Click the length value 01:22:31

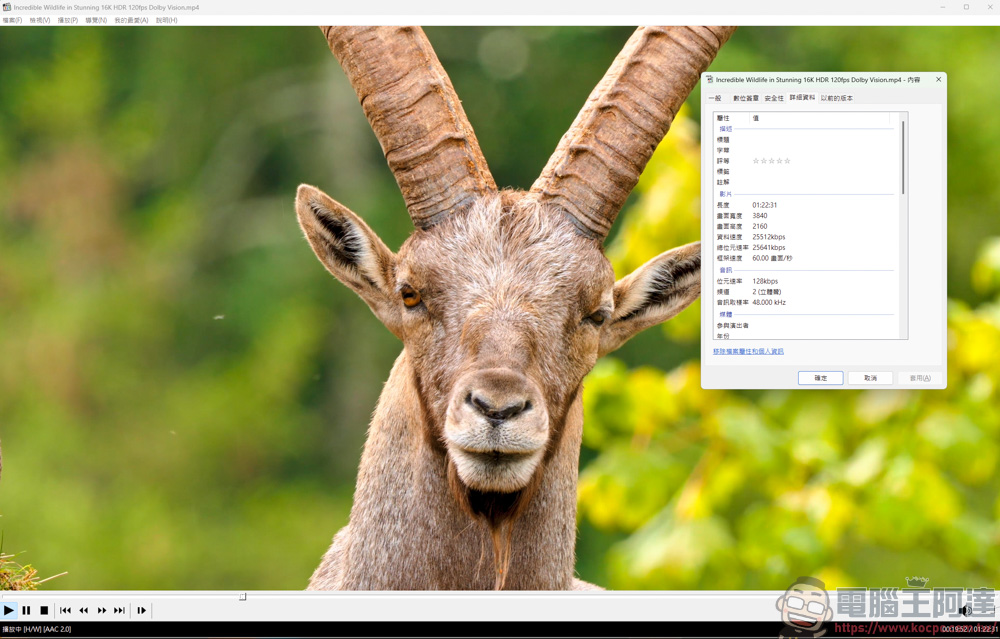coord(765,205)
